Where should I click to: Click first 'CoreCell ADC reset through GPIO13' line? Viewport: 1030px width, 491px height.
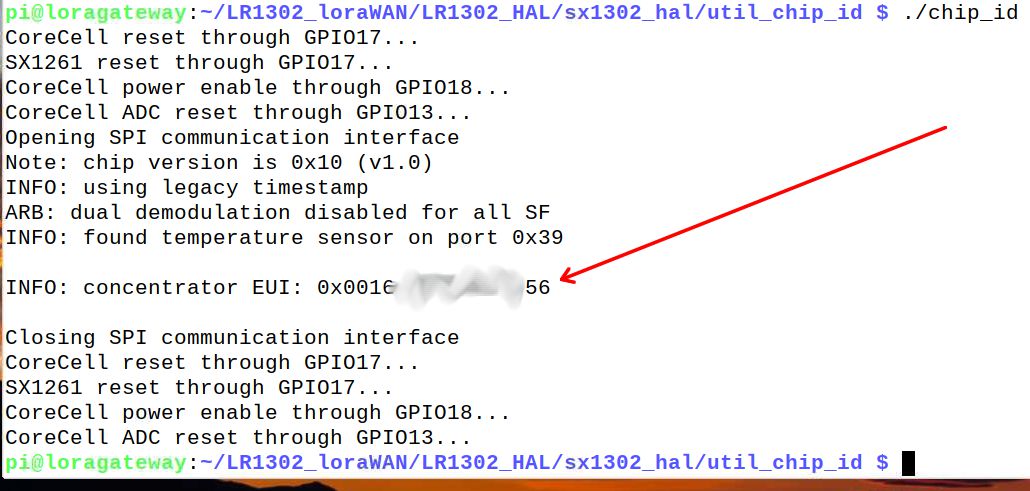[x=238, y=113]
